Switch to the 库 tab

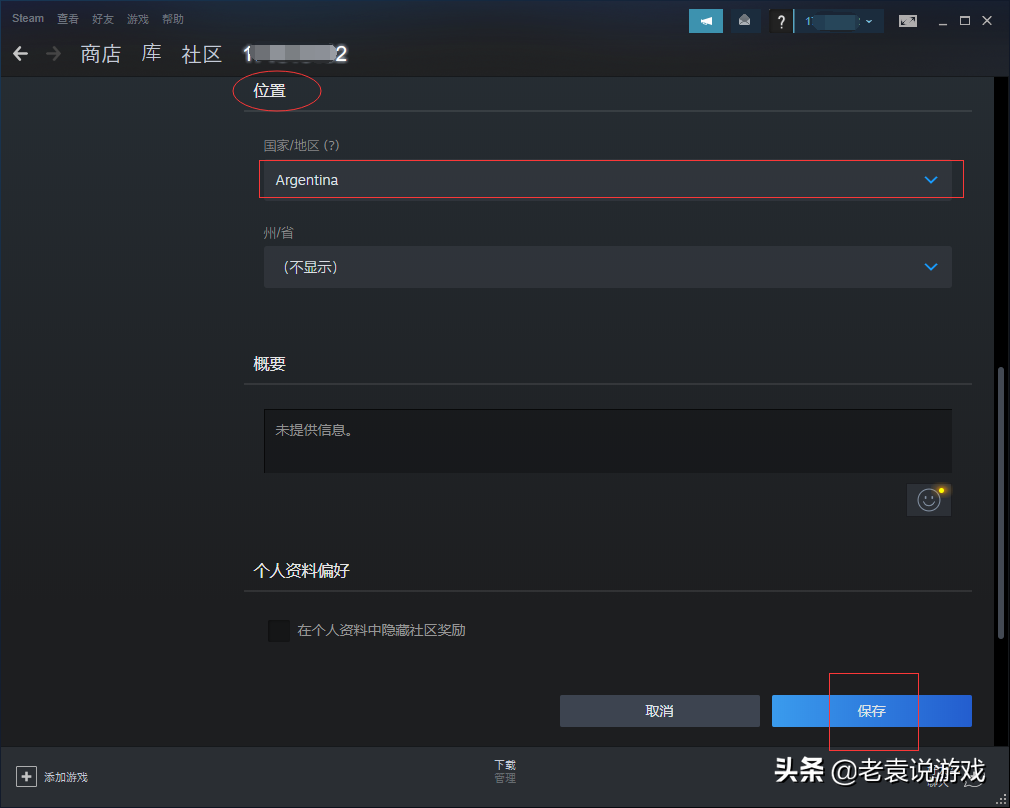(x=150, y=54)
